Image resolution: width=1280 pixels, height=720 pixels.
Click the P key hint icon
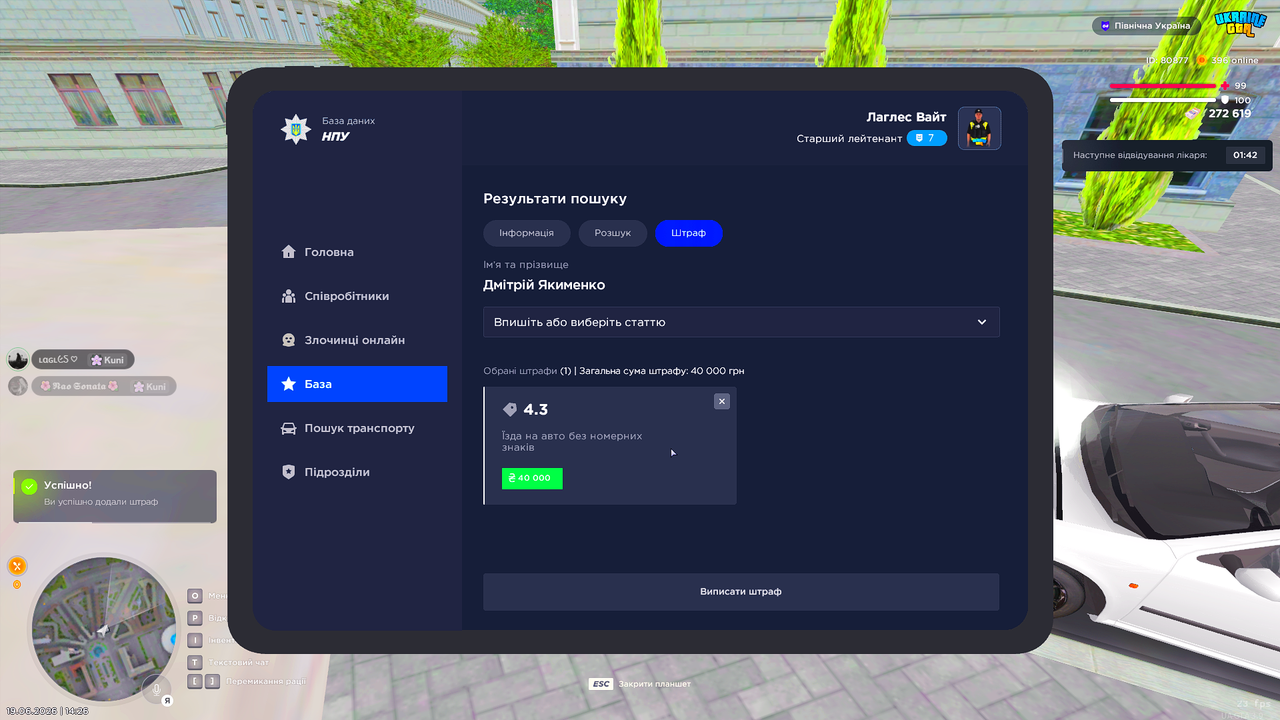point(196,618)
